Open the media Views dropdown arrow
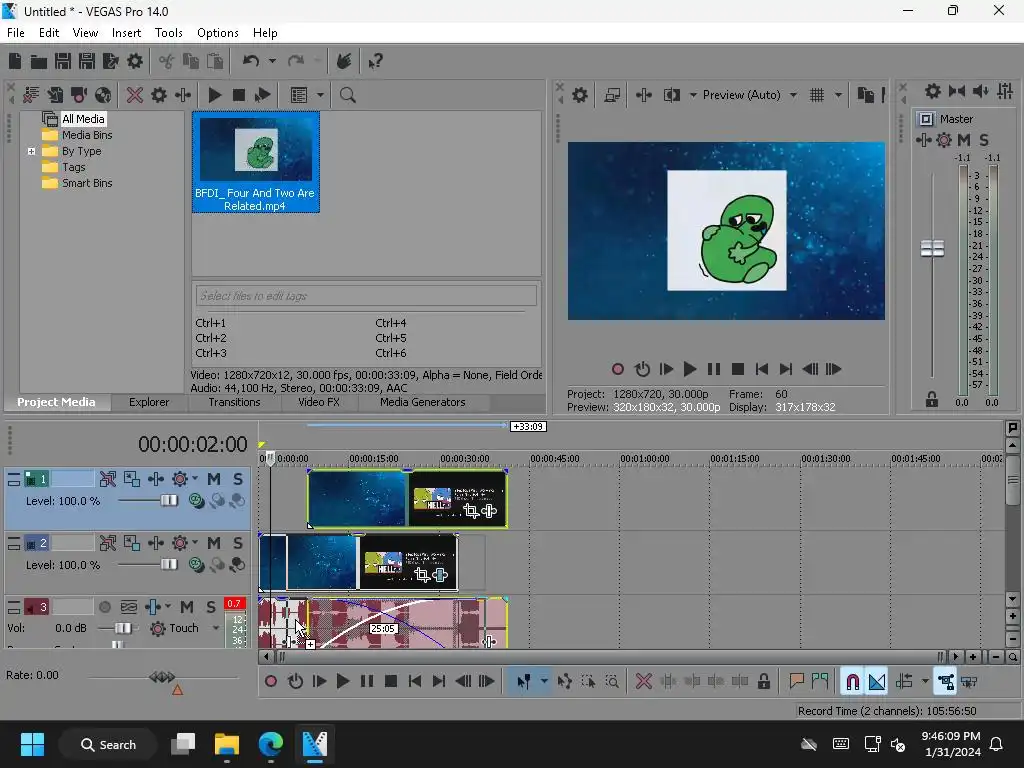This screenshot has width=1024, height=768. point(320,95)
